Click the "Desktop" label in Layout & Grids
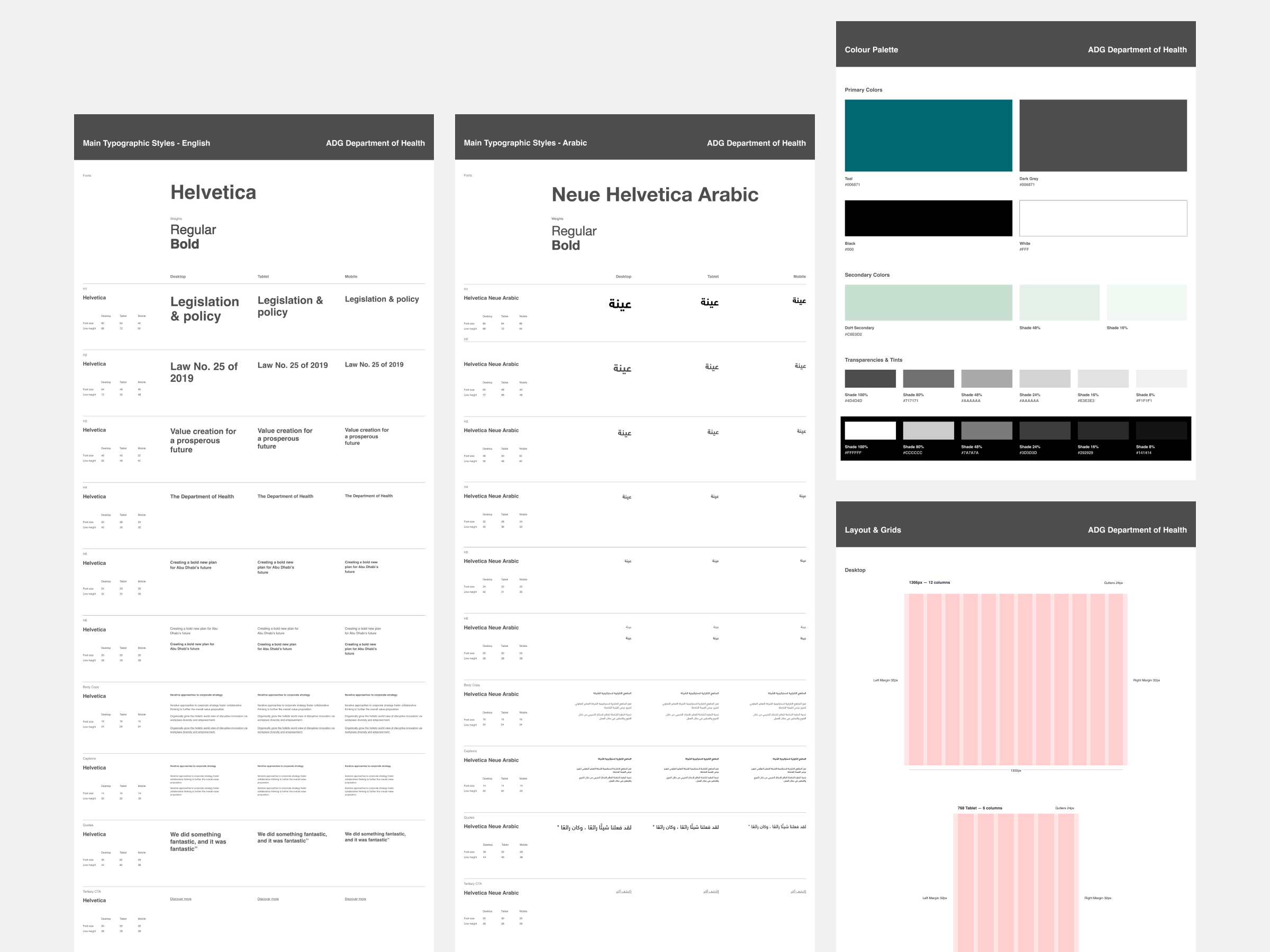The height and width of the screenshot is (952, 1270). (x=854, y=570)
